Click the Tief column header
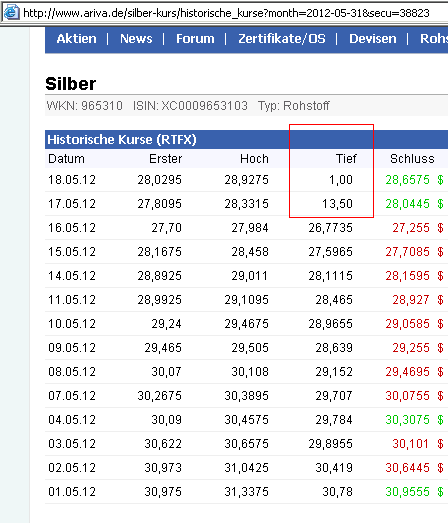Image resolution: width=448 pixels, height=523 pixels. click(346, 159)
